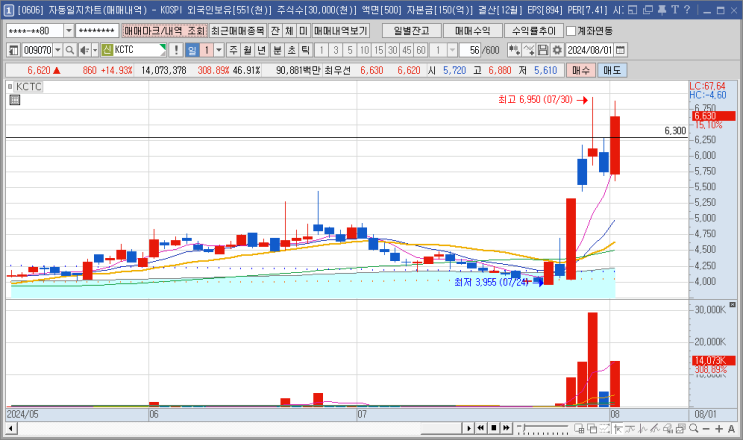Click the speaker sound alert icon

(x=84, y=50)
